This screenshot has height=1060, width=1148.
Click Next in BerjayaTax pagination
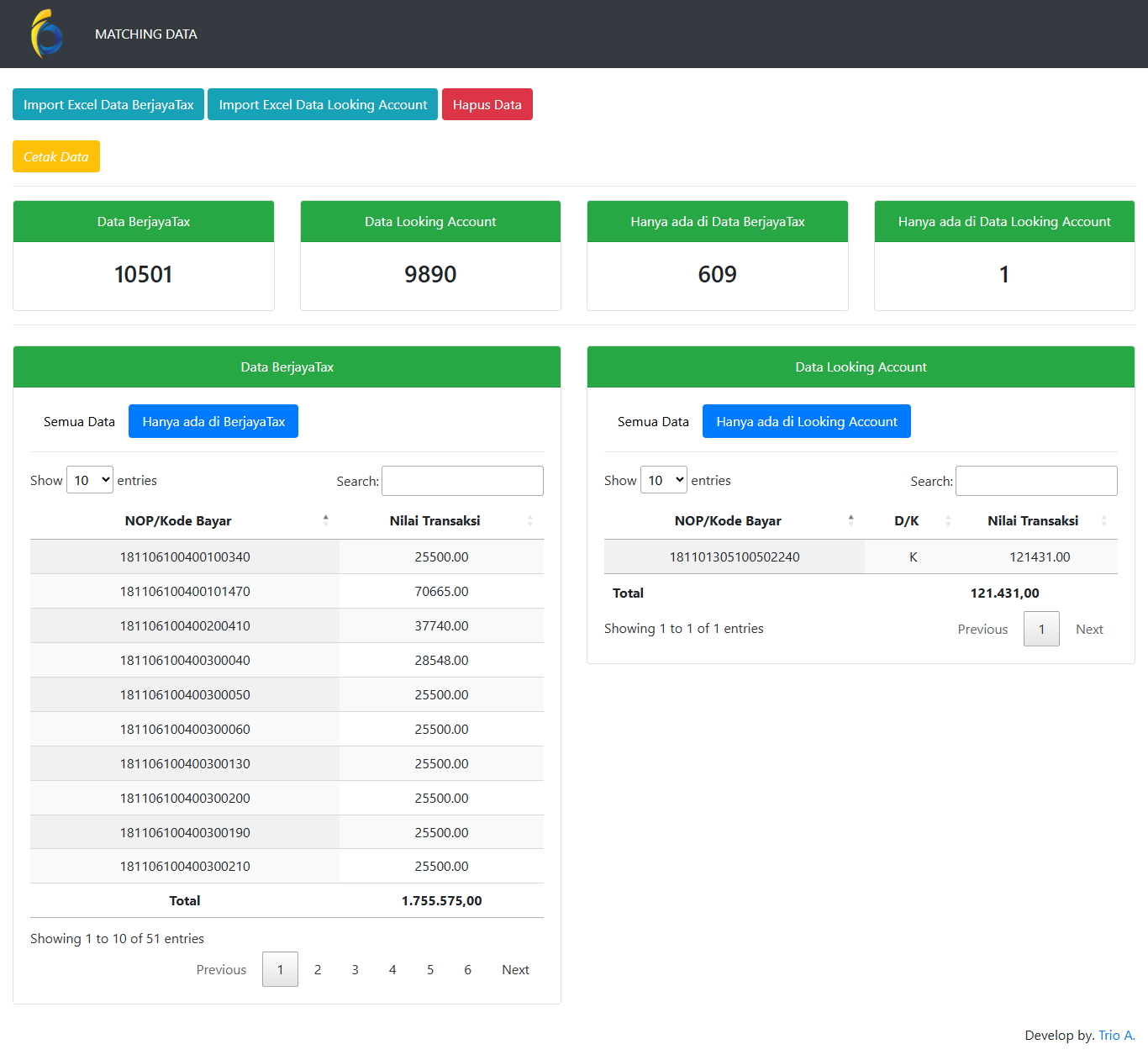[x=515, y=970]
